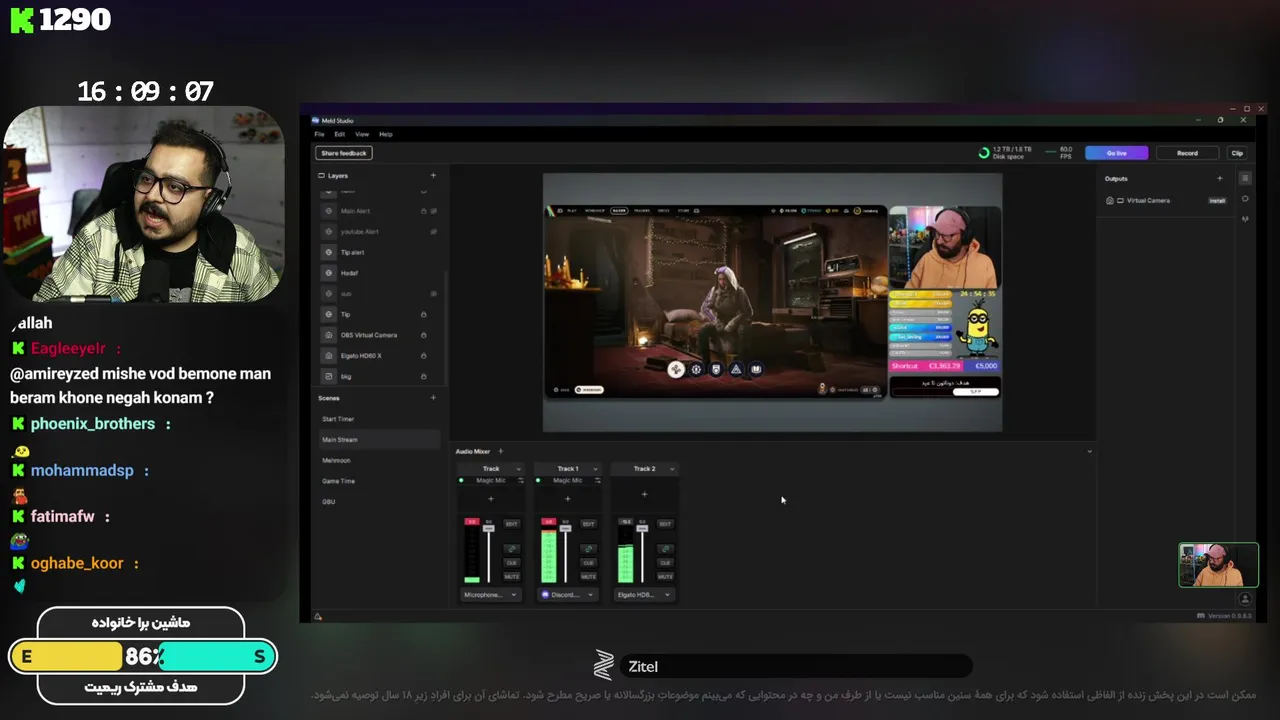The height and width of the screenshot is (720, 1280).
Task: Add a new output in Outputs panel
Action: coord(1219,178)
